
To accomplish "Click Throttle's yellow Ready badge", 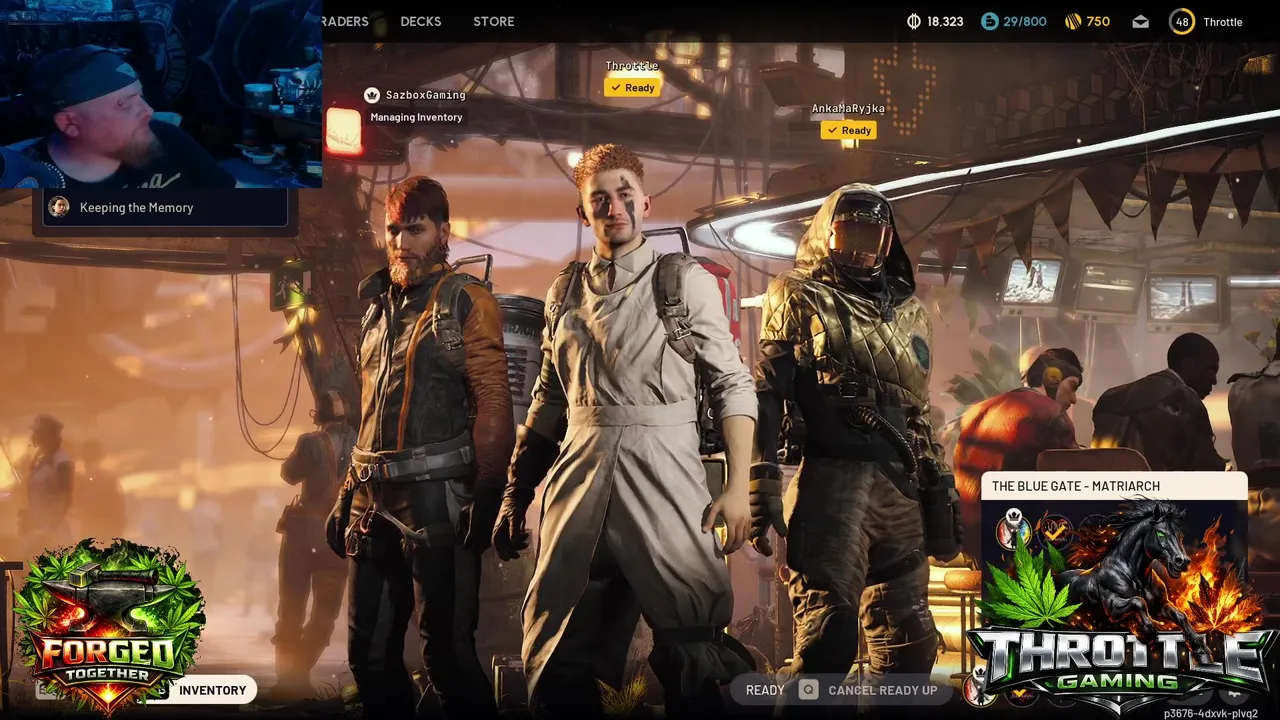I will 632,88.
